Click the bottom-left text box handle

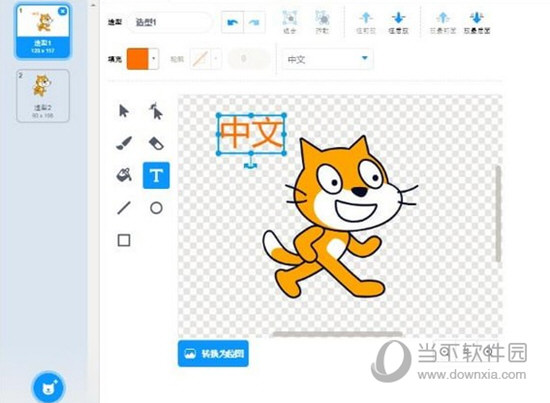pyautogui.click(x=219, y=153)
